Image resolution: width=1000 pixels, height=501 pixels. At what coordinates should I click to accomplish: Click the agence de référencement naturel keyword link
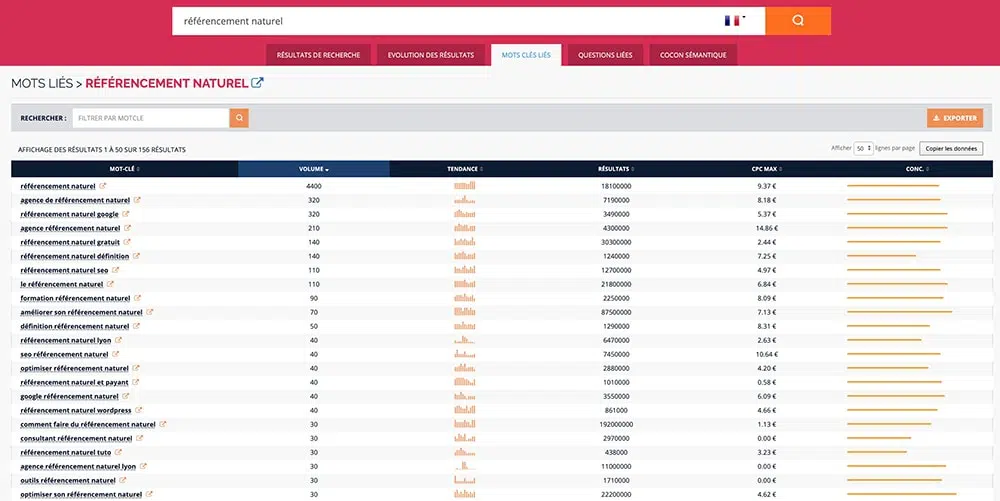[75, 200]
